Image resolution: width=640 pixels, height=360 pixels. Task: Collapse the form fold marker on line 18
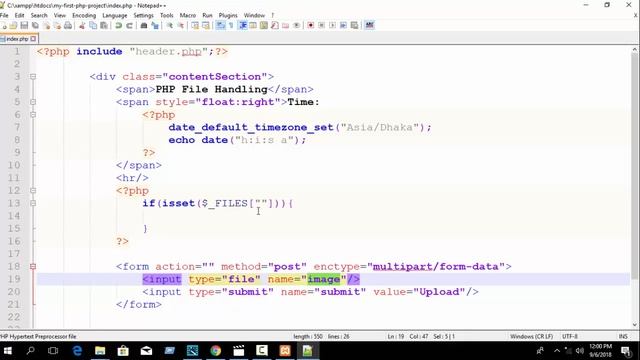(33, 267)
